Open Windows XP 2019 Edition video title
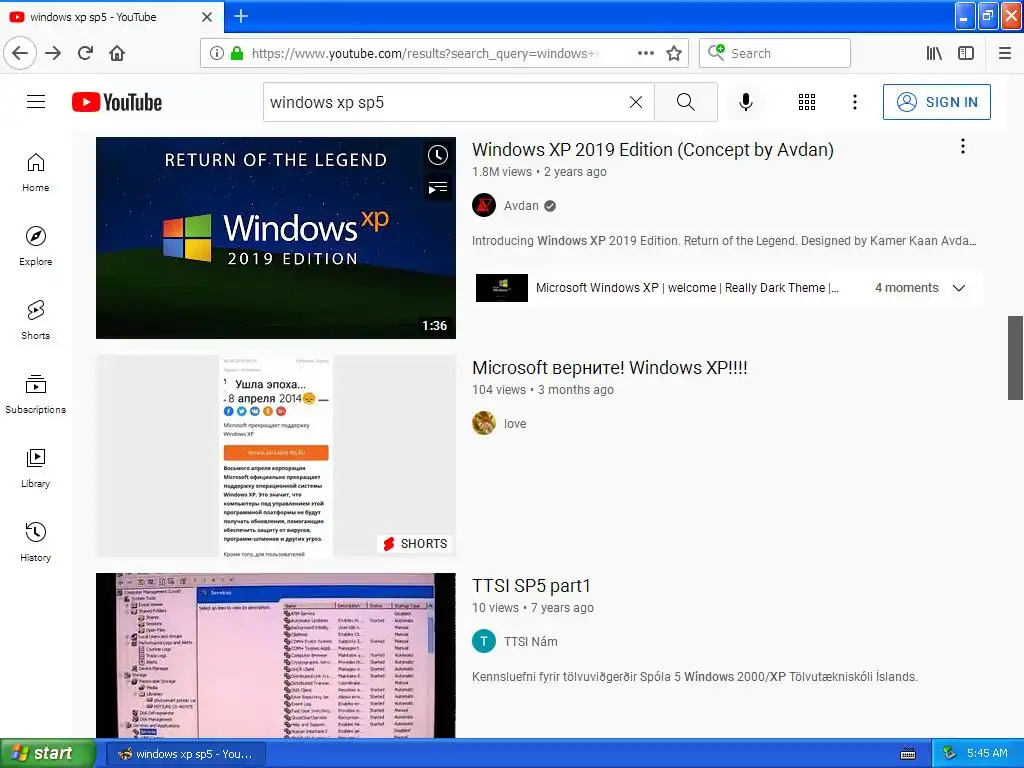The image size is (1024, 768). (652, 150)
